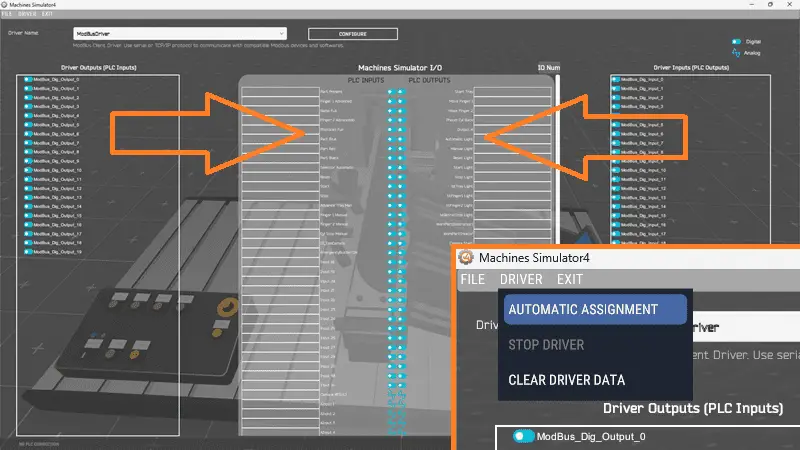Click the digital icon of ModBus_Dig_Output_19
This screenshot has width=800, height=450.
28,252
